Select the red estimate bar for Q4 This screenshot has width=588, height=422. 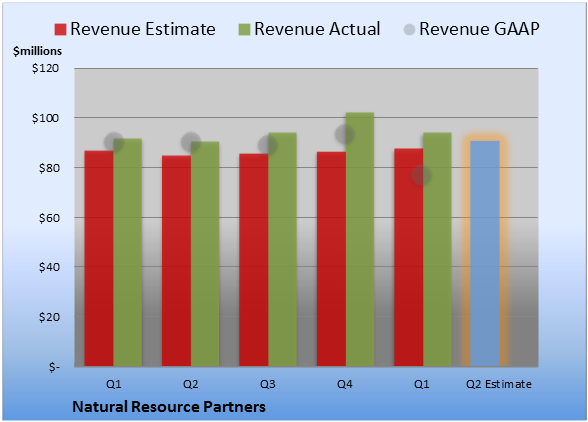tap(331, 259)
